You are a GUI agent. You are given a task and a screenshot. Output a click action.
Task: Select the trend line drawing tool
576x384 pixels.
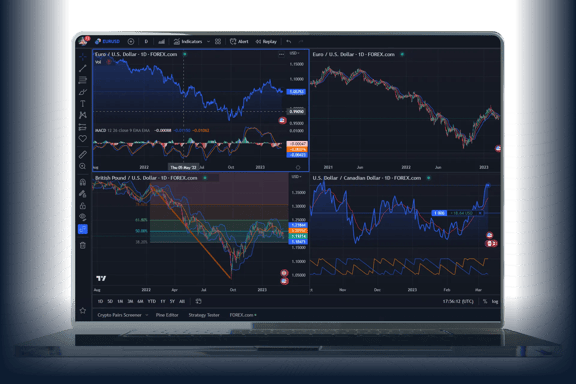83,68
